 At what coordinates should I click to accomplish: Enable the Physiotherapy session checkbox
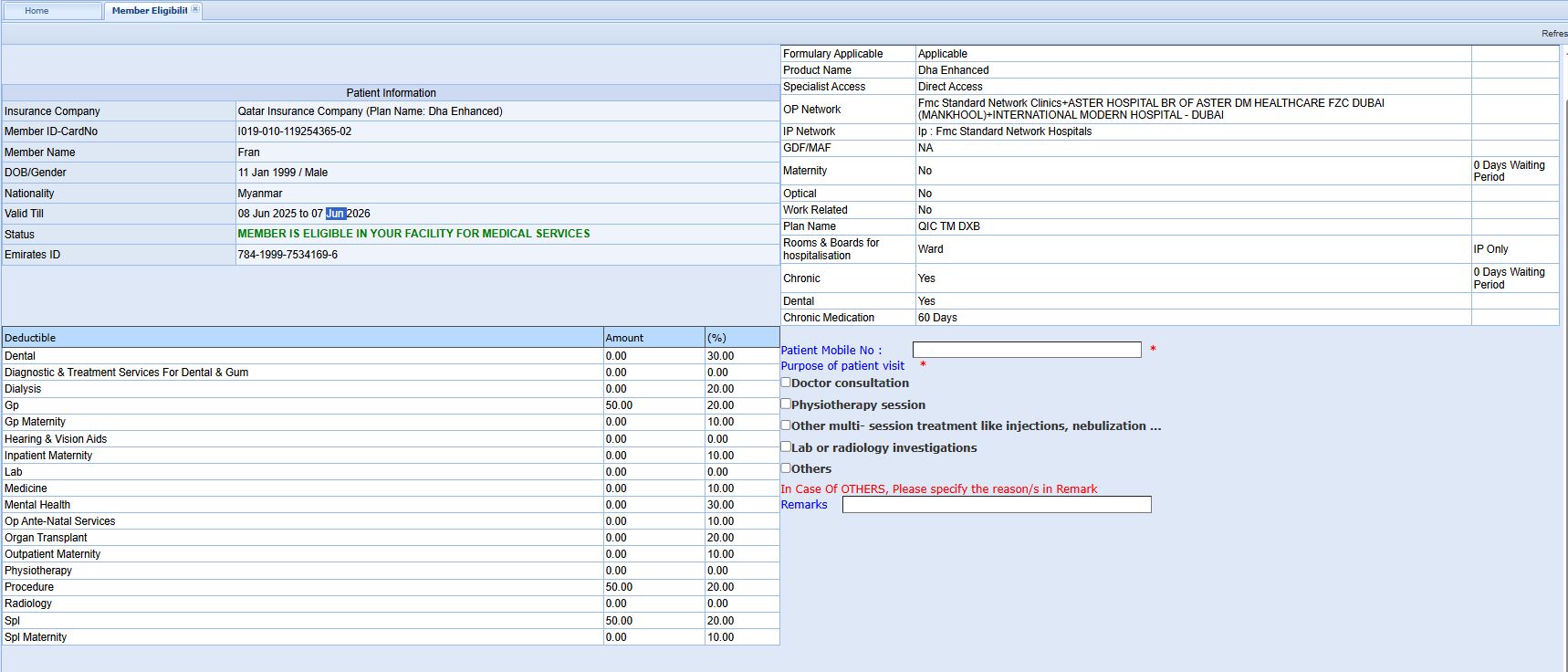pyautogui.click(x=786, y=404)
